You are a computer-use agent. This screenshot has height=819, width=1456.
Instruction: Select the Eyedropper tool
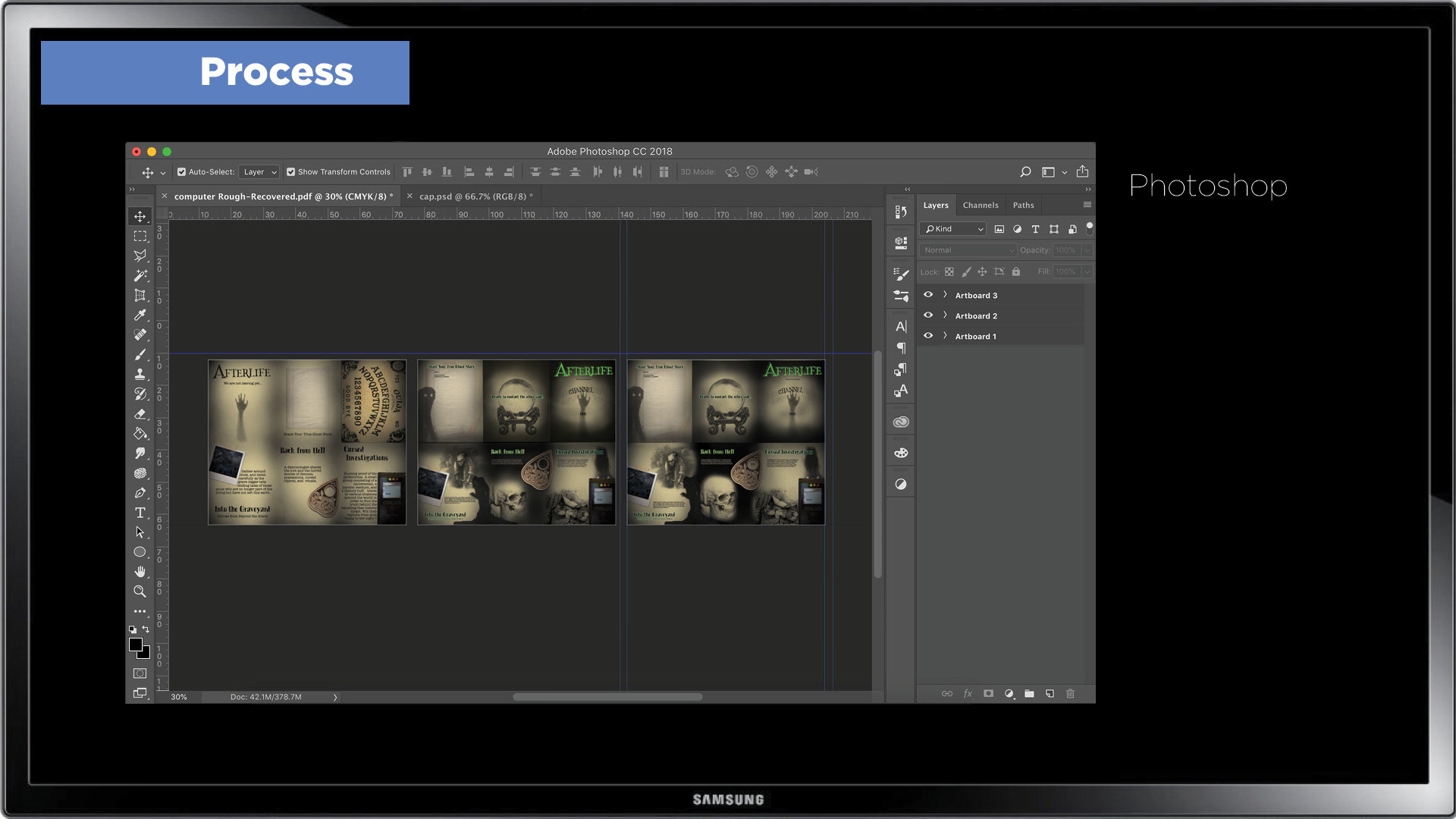tap(140, 315)
